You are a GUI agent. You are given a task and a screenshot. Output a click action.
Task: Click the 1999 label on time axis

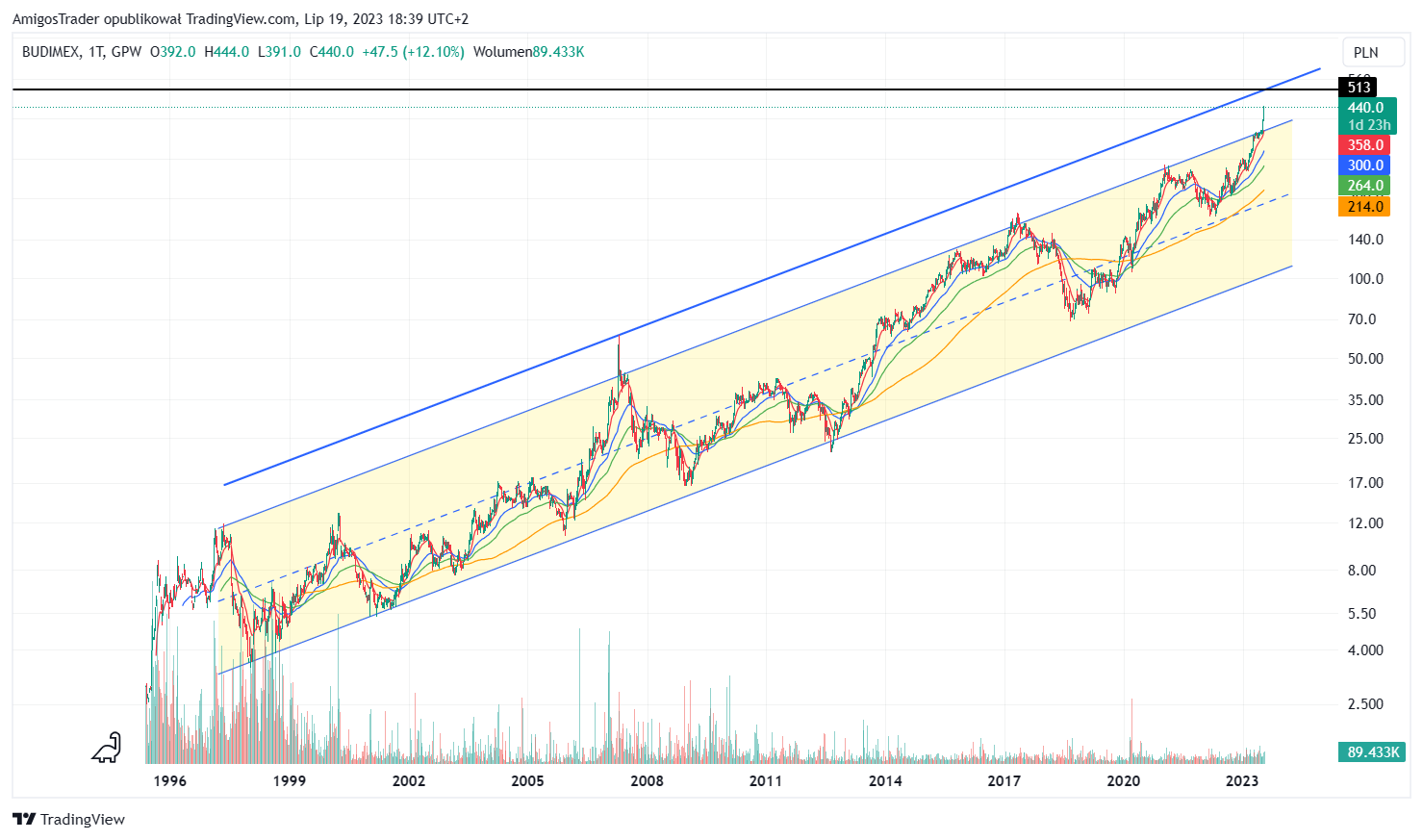tap(289, 780)
